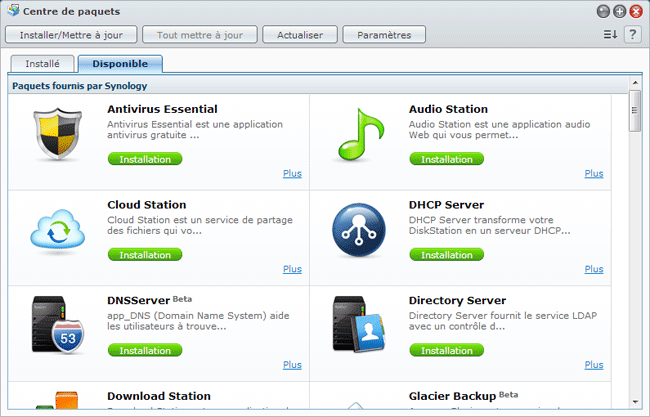The height and width of the screenshot is (417, 650).
Task: Install DNSServer package
Action: 145,350
